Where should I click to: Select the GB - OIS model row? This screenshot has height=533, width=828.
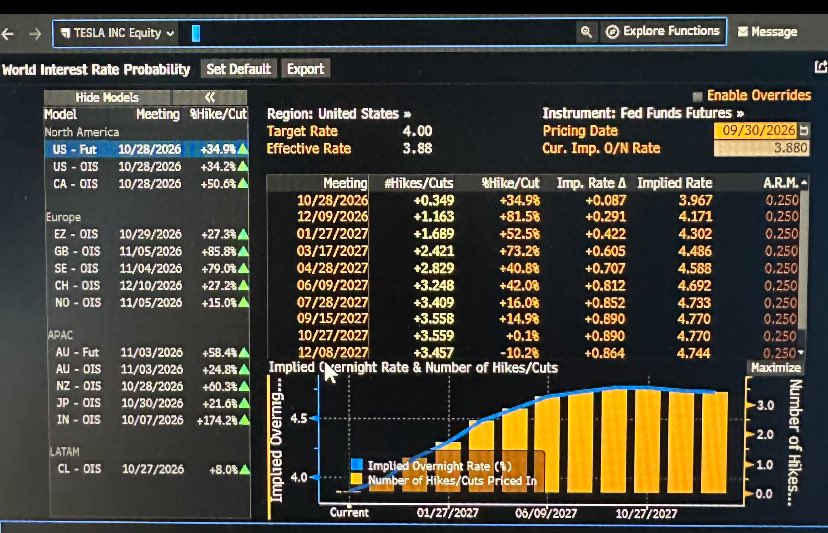(x=146, y=251)
